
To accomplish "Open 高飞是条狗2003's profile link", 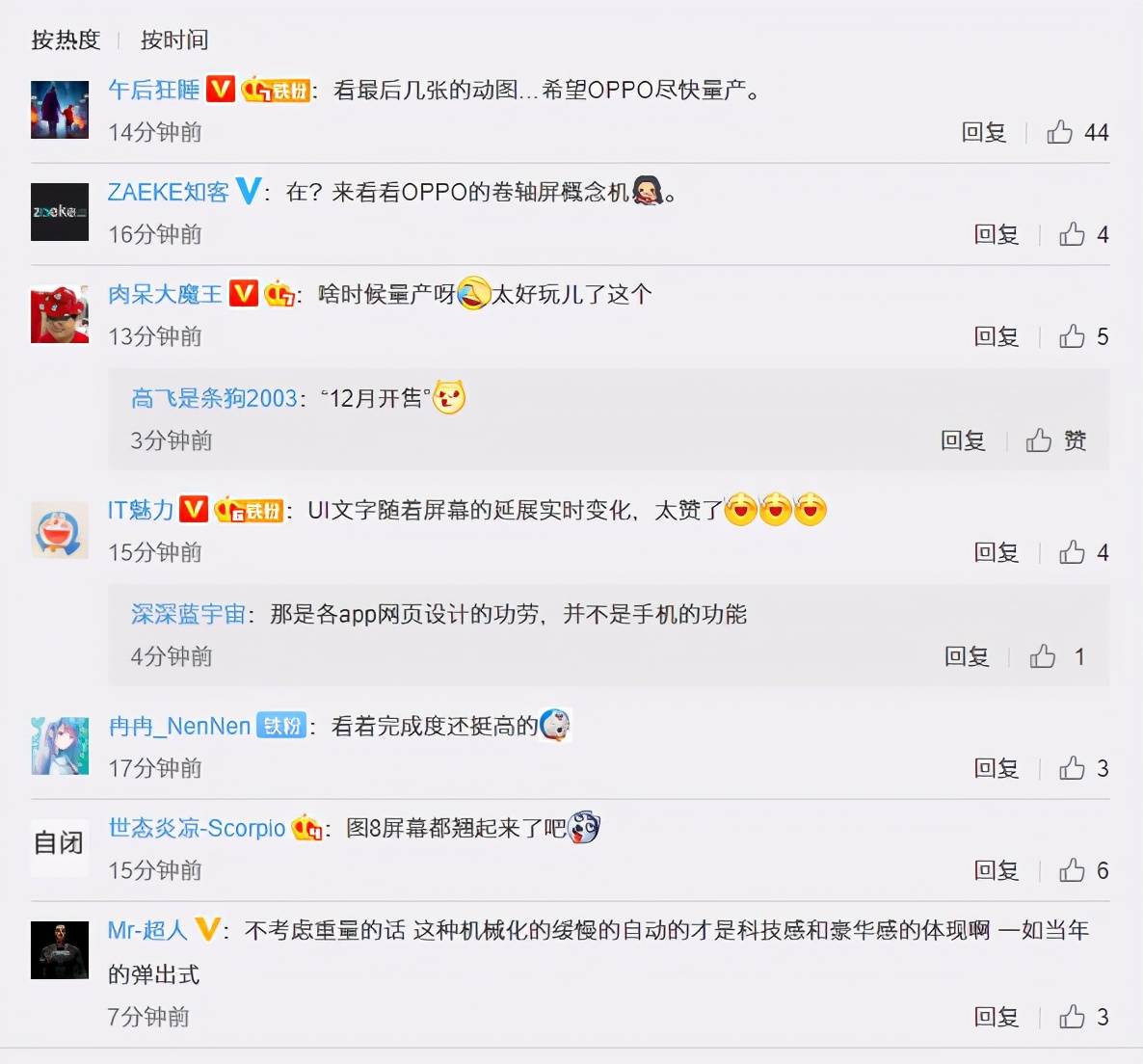I will (214, 398).
